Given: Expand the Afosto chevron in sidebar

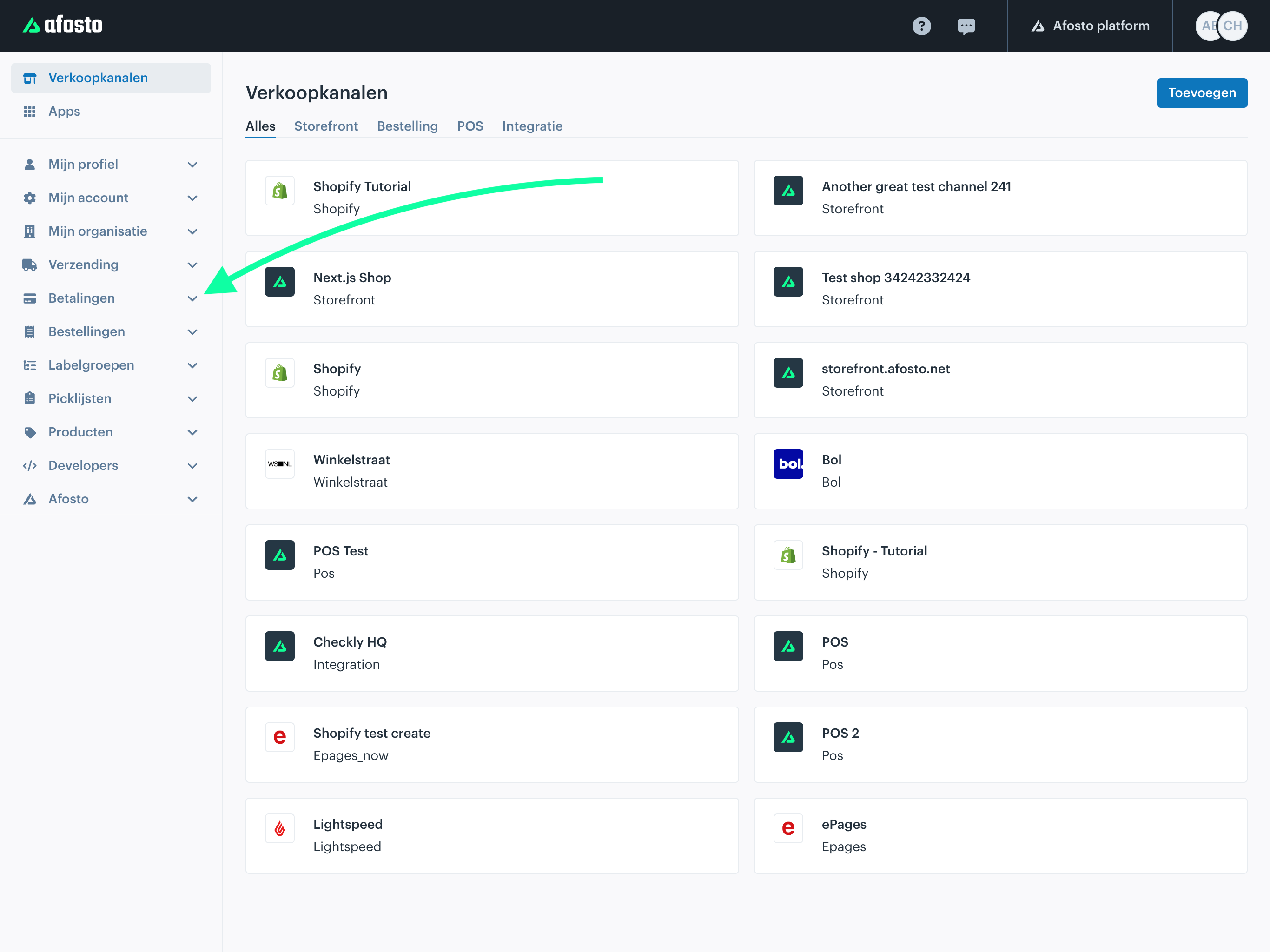Looking at the screenshot, I should (x=193, y=500).
